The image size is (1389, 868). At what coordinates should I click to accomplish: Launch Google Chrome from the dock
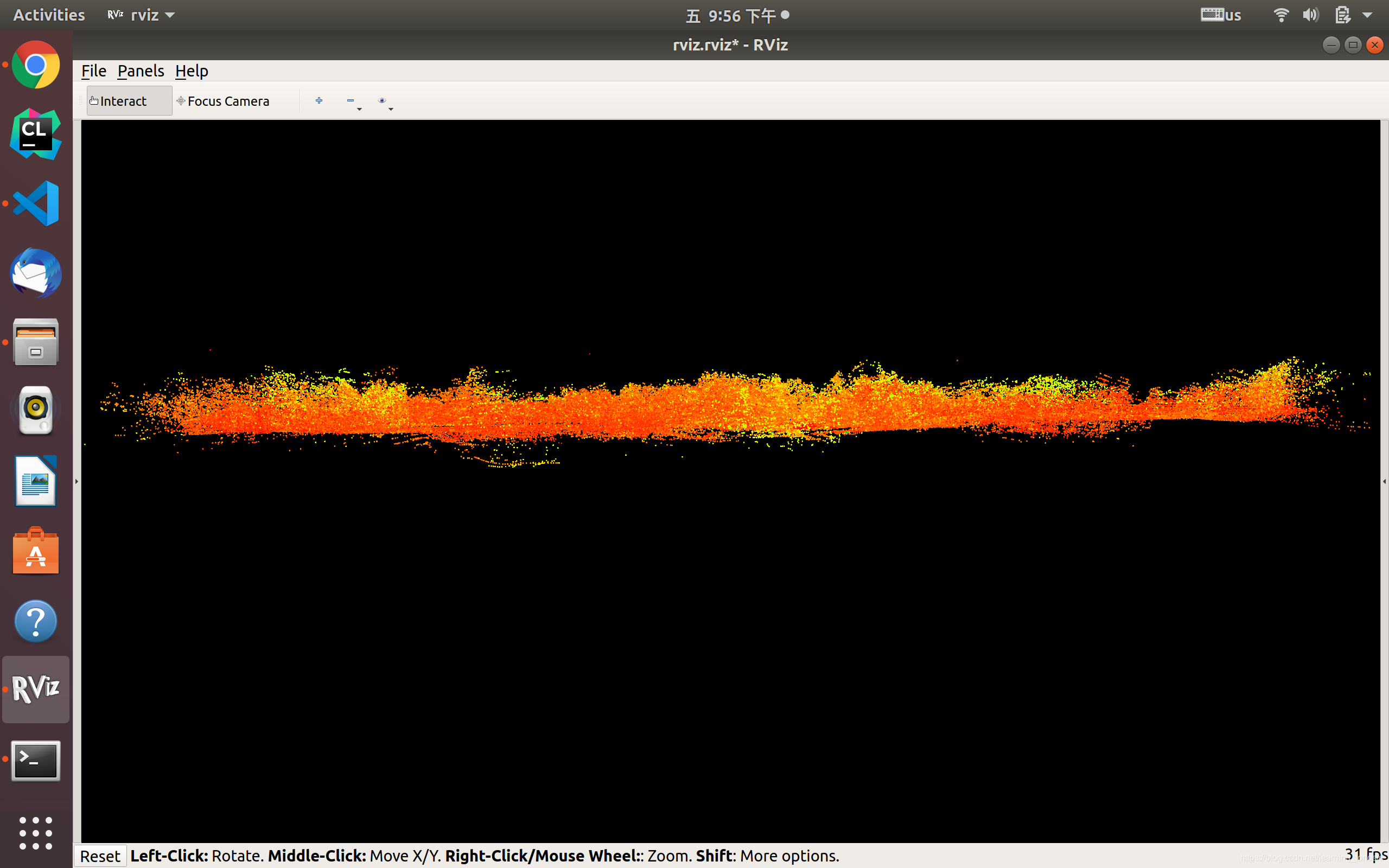pos(36,65)
